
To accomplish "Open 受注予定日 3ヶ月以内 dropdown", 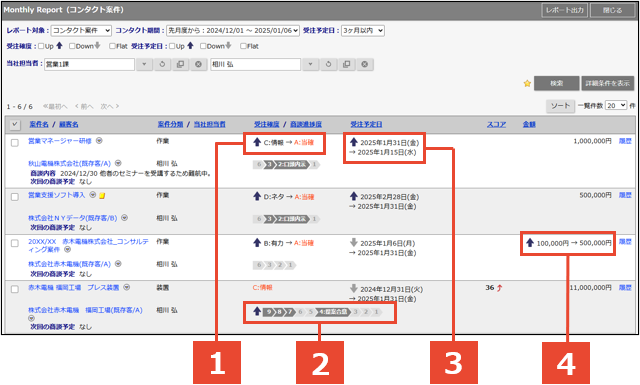I will tap(363, 30).
